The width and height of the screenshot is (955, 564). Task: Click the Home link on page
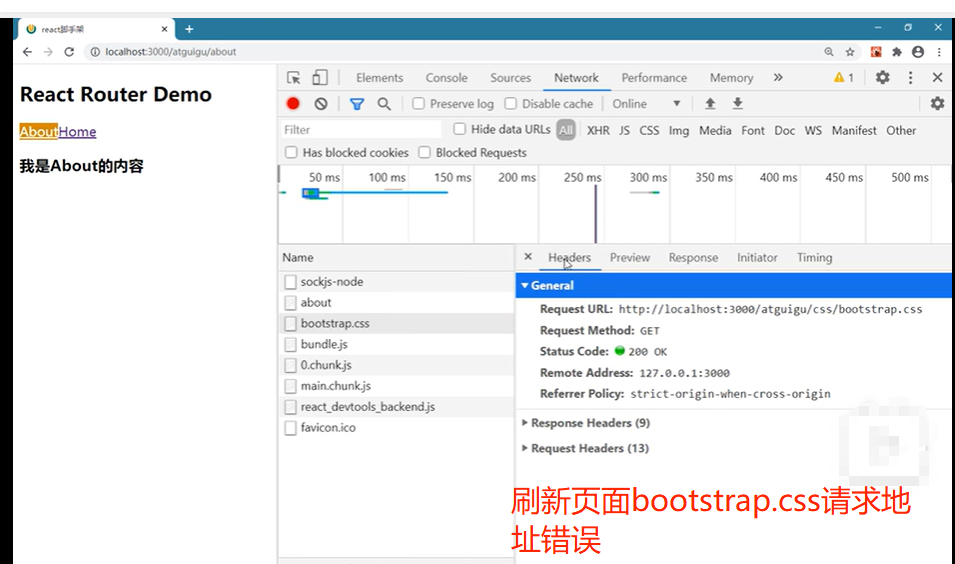[x=77, y=132]
